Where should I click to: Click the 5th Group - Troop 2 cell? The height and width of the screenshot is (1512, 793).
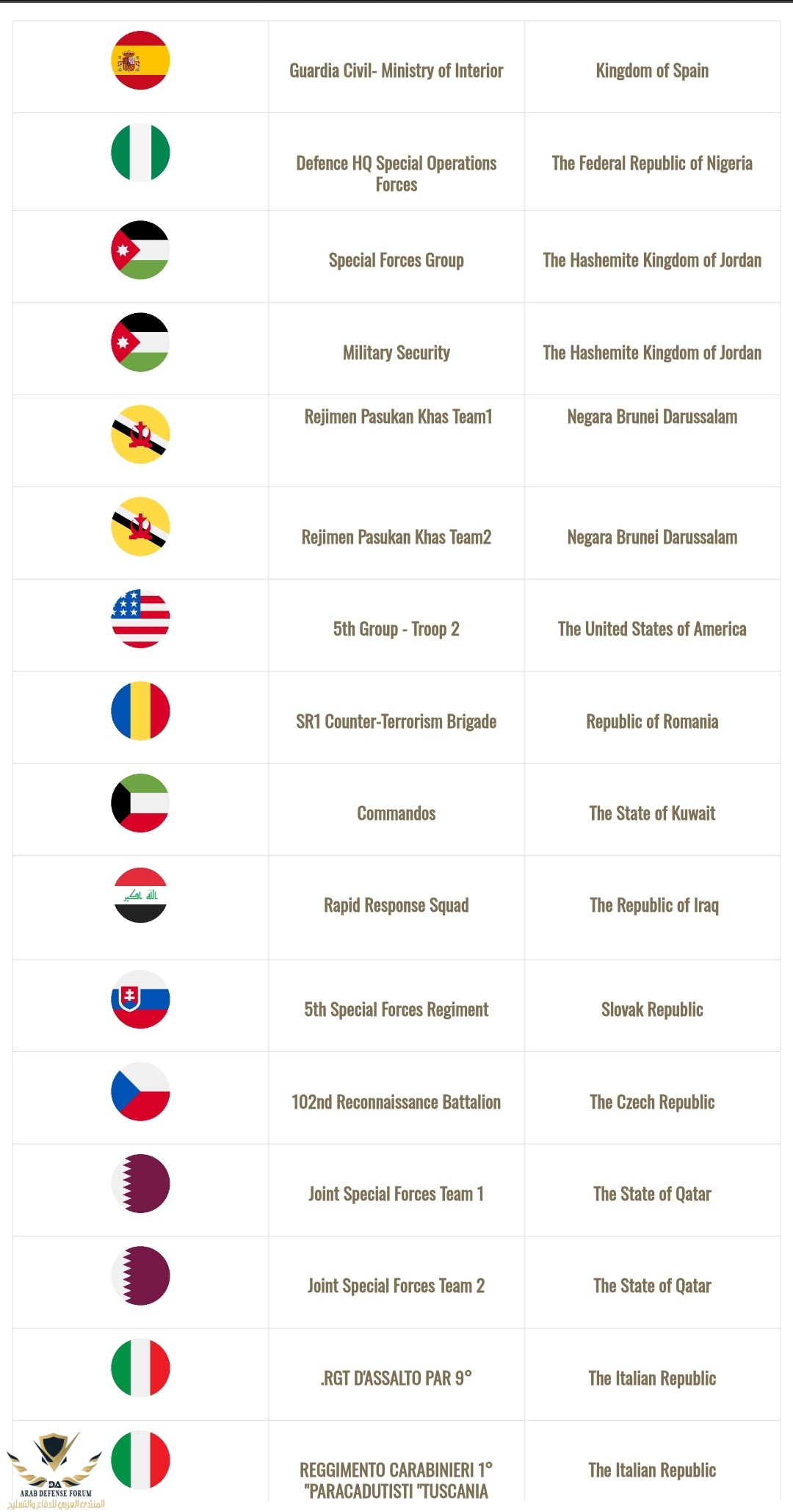tap(396, 629)
